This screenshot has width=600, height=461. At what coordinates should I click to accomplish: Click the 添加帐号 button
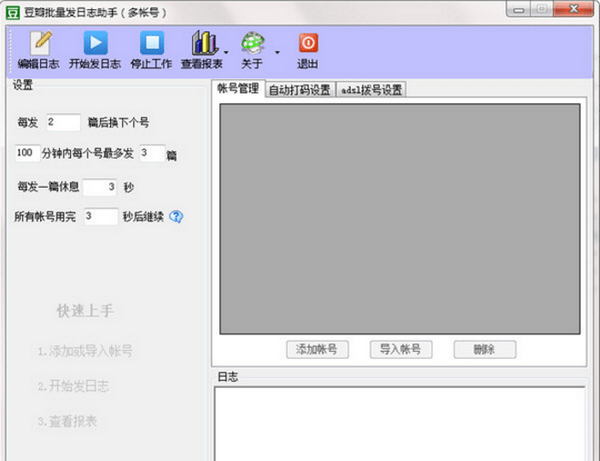(x=317, y=349)
